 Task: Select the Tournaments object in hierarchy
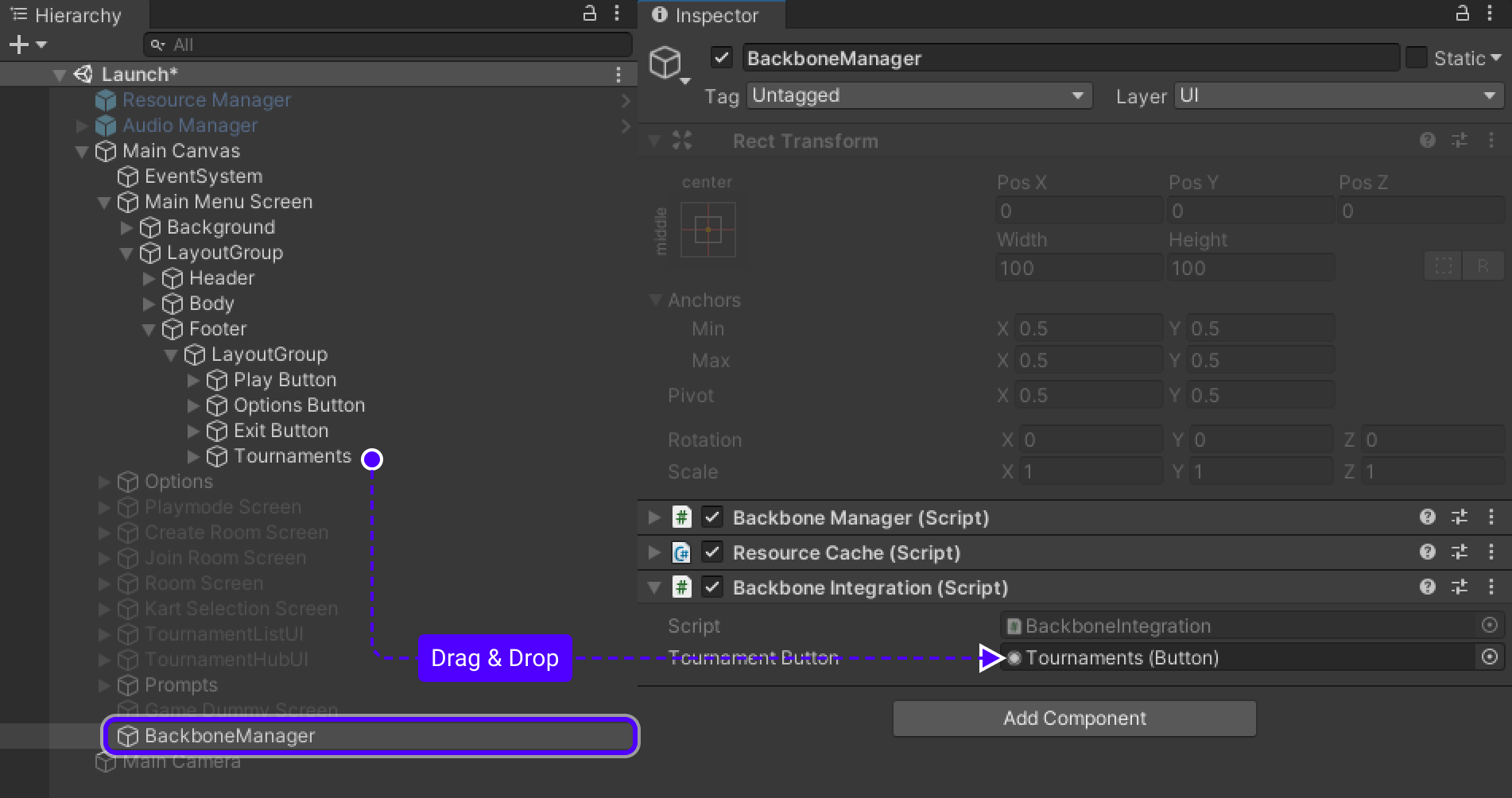point(292,456)
